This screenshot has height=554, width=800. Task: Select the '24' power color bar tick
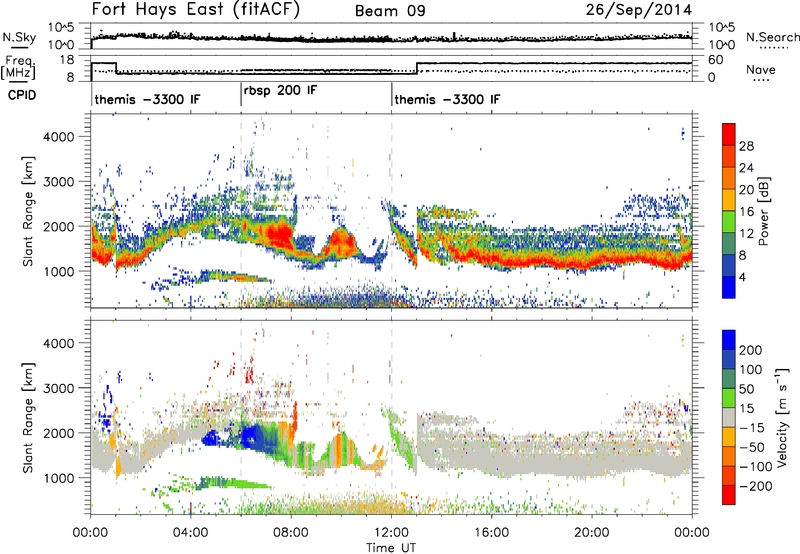tap(746, 168)
